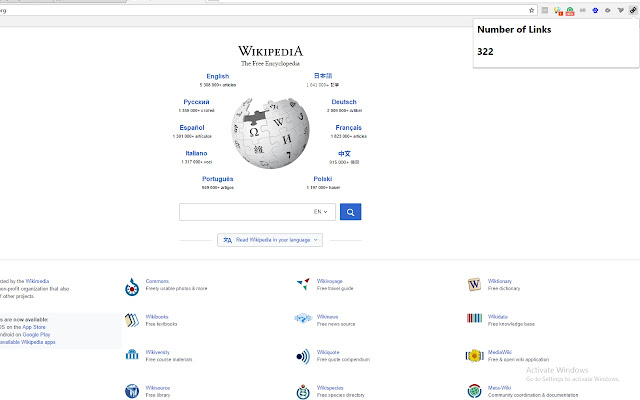Follow the Wikiversity text link

[158, 352]
